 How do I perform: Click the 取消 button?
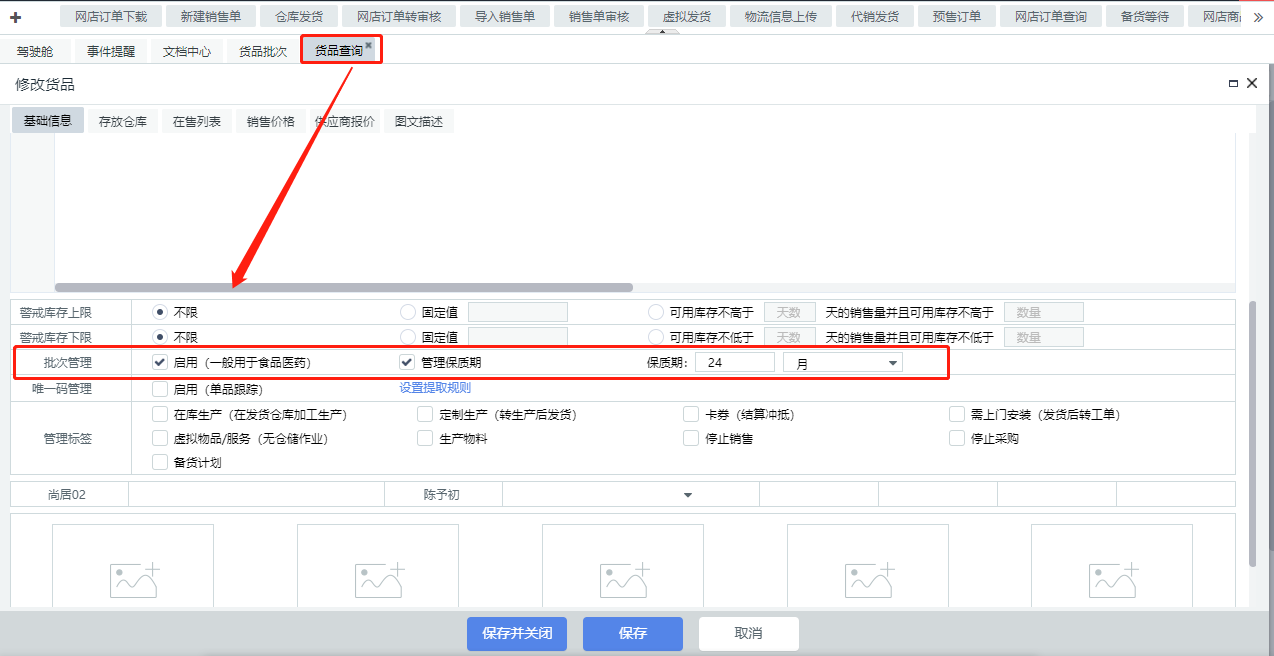tap(749, 633)
